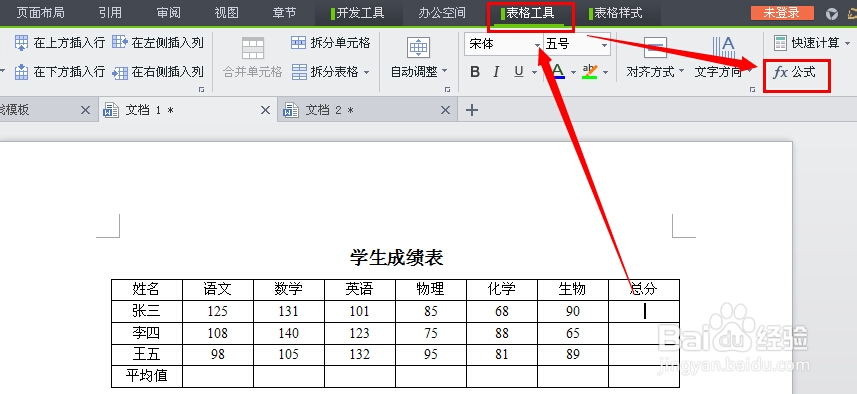This screenshot has height=394, width=857.
Task: Click the 姓名 header cell
Action: pos(146,289)
